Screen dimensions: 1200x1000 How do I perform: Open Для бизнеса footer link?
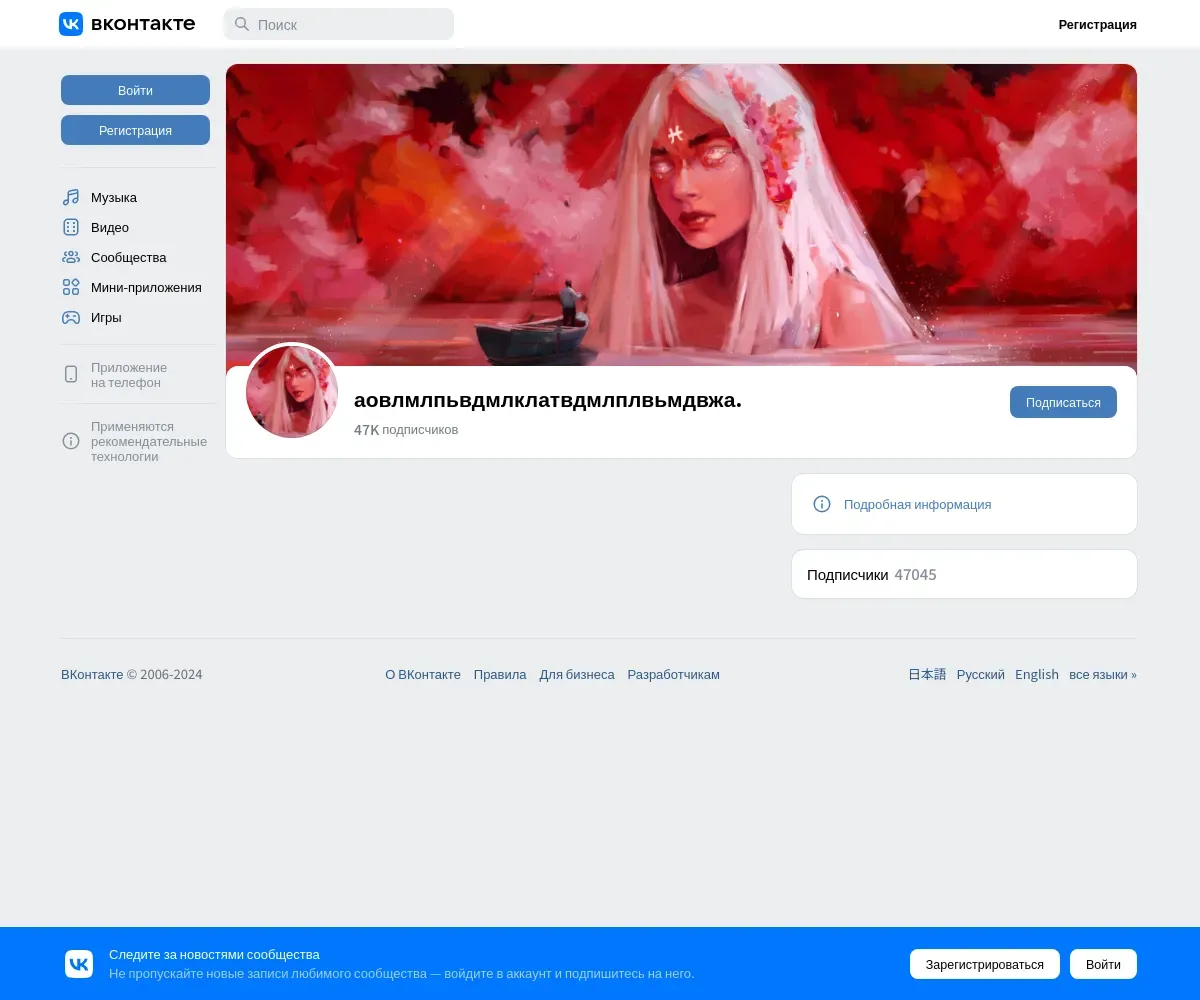tap(577, 675)
